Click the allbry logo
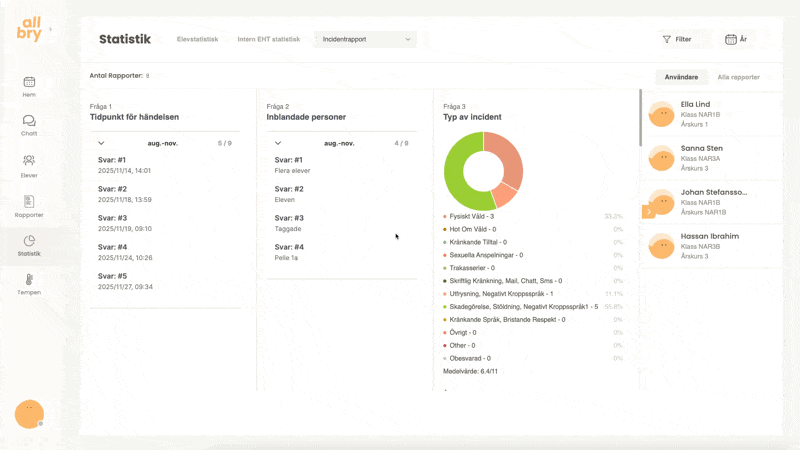Viewport: 800px width, 450px height. click(x=29, y=30)
